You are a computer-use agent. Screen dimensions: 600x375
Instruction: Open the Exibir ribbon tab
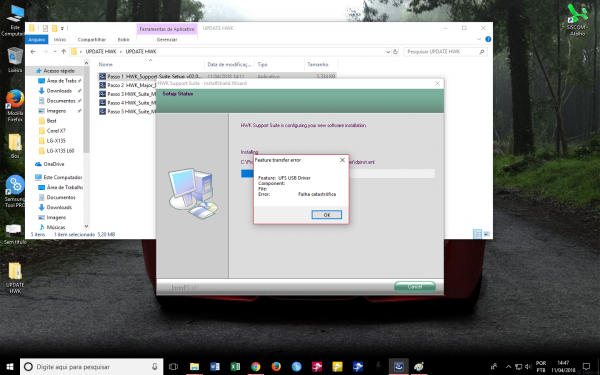[123, 39]
